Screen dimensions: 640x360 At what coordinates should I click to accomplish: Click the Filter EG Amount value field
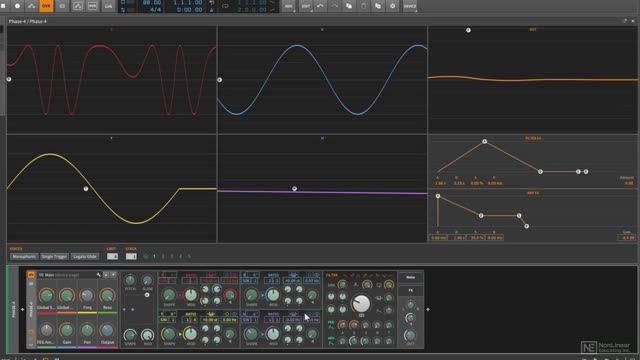coord(629,183)
